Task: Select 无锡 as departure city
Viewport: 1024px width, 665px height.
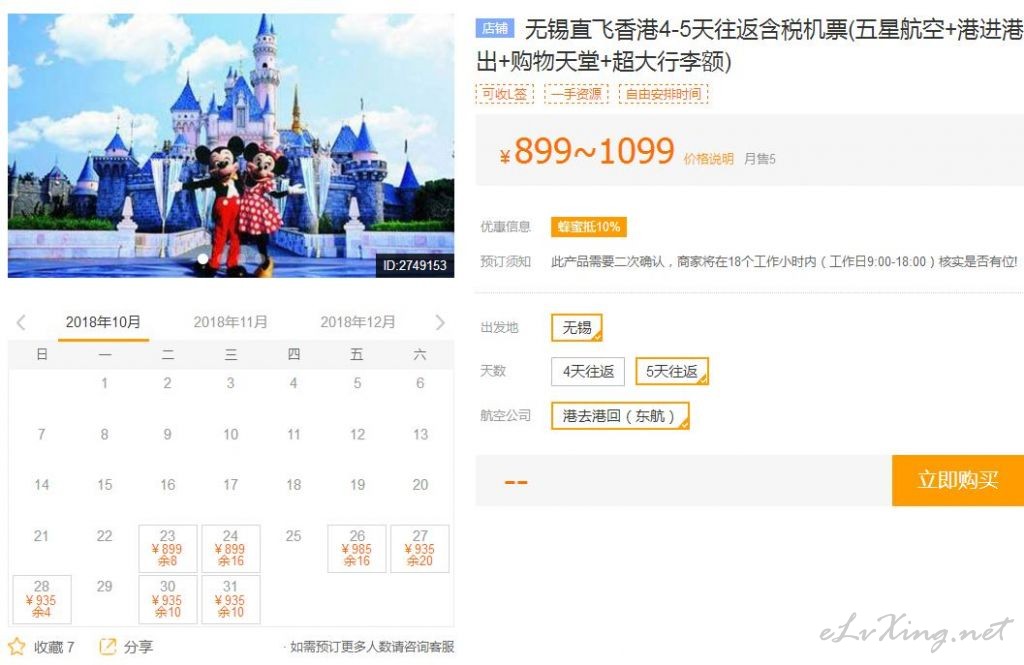Action: tap(577, 327)
